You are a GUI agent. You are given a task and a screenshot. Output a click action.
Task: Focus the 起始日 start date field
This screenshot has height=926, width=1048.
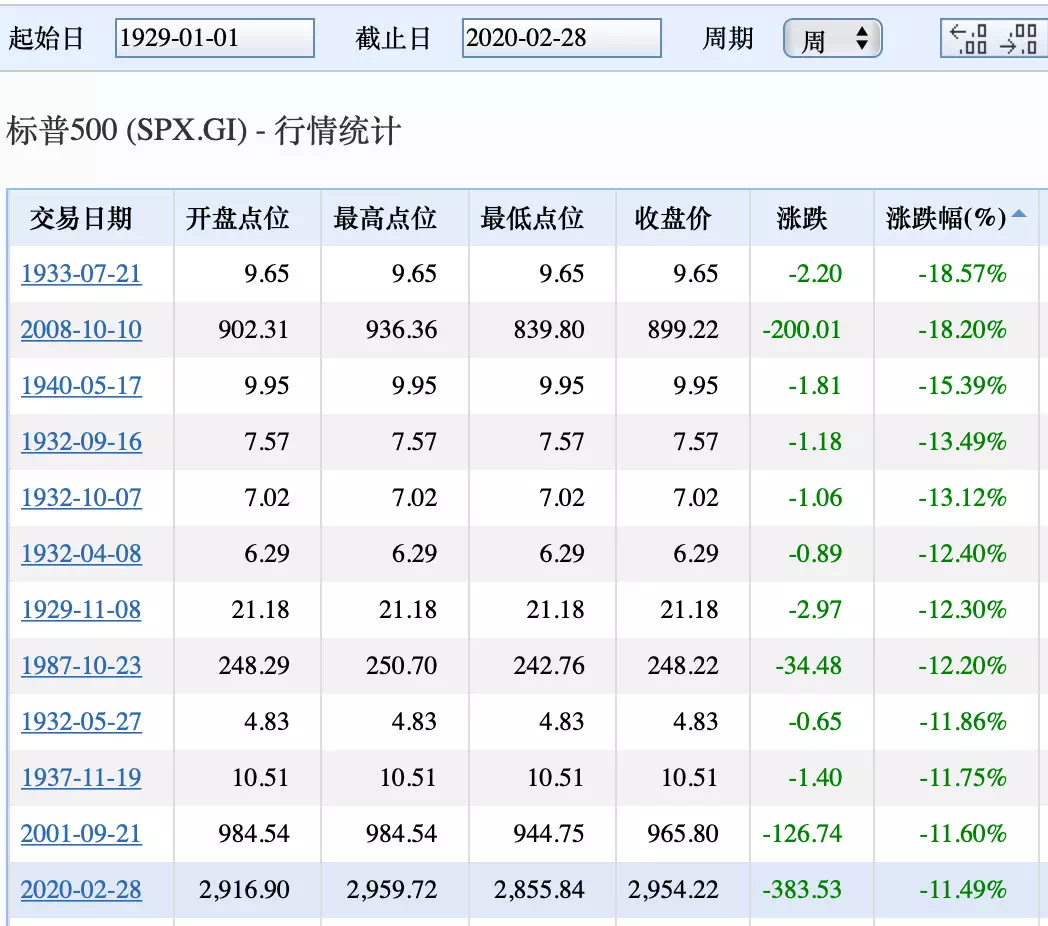[215, 38]
